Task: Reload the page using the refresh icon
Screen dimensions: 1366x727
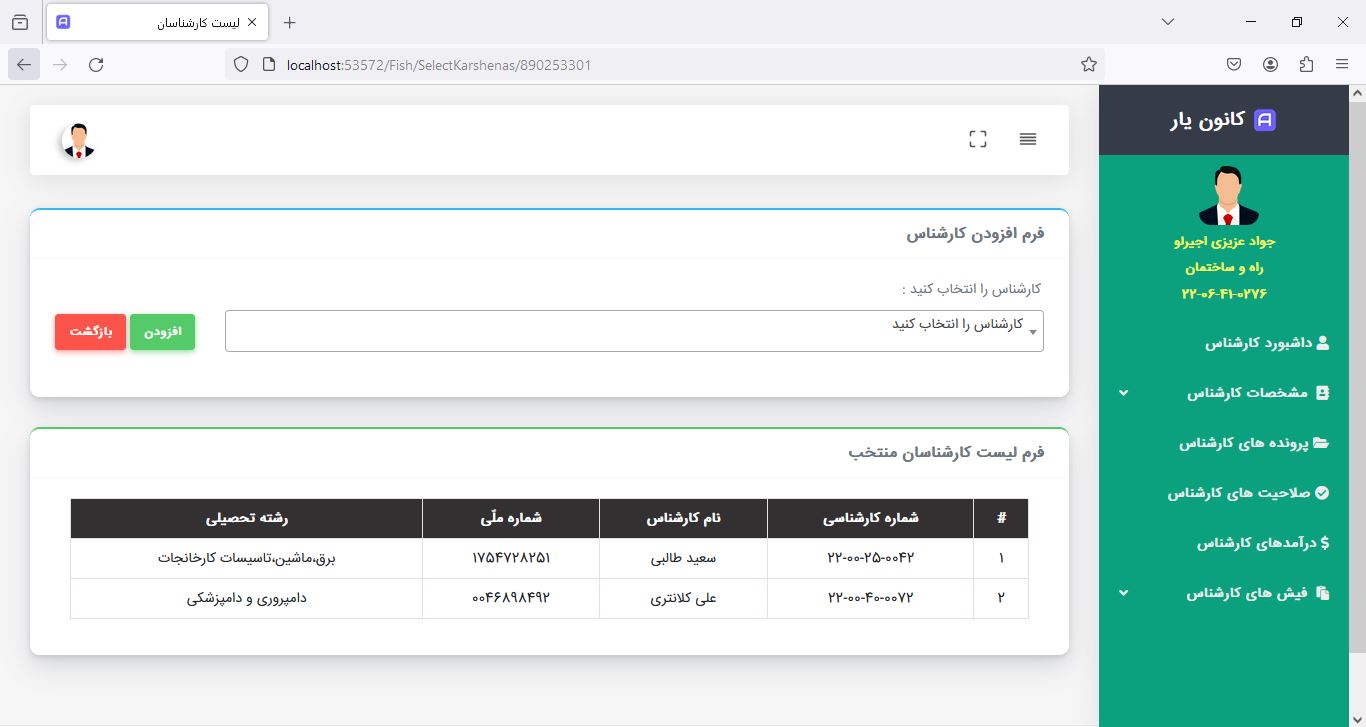Action: pyautogui.click(x=96, y=65)
